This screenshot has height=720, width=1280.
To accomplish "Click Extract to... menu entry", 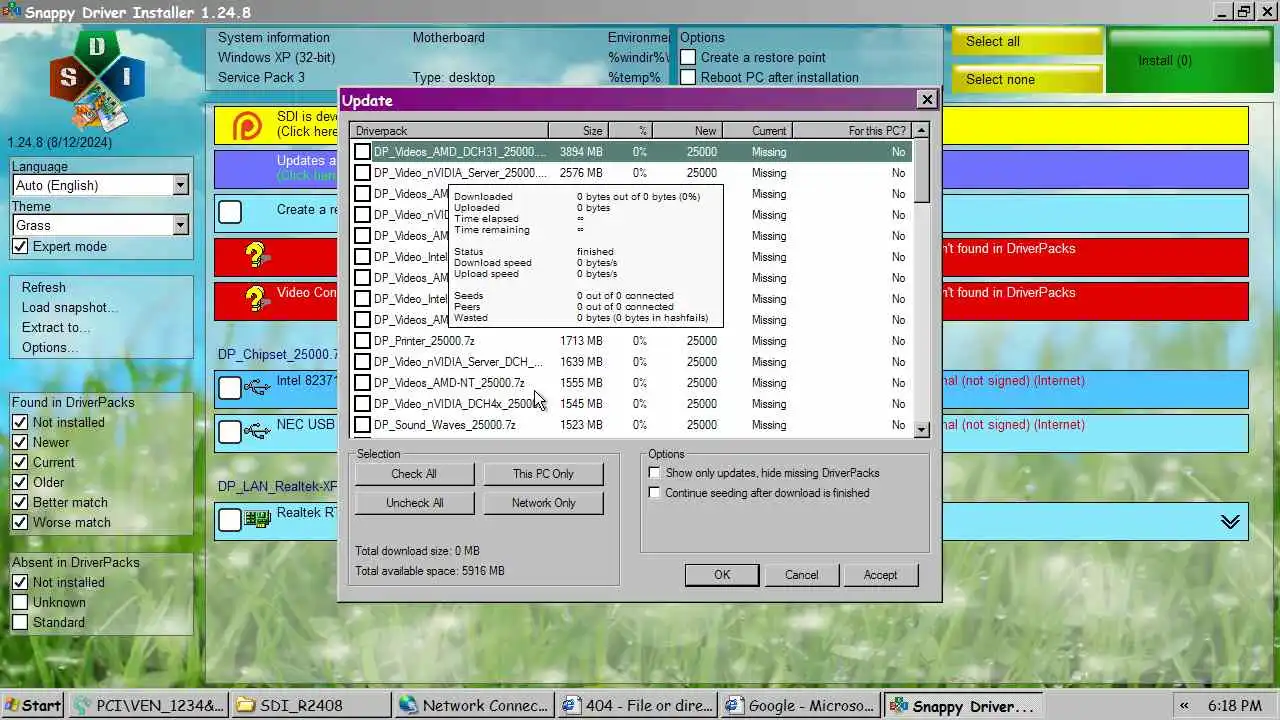I will tap(56, 327).
